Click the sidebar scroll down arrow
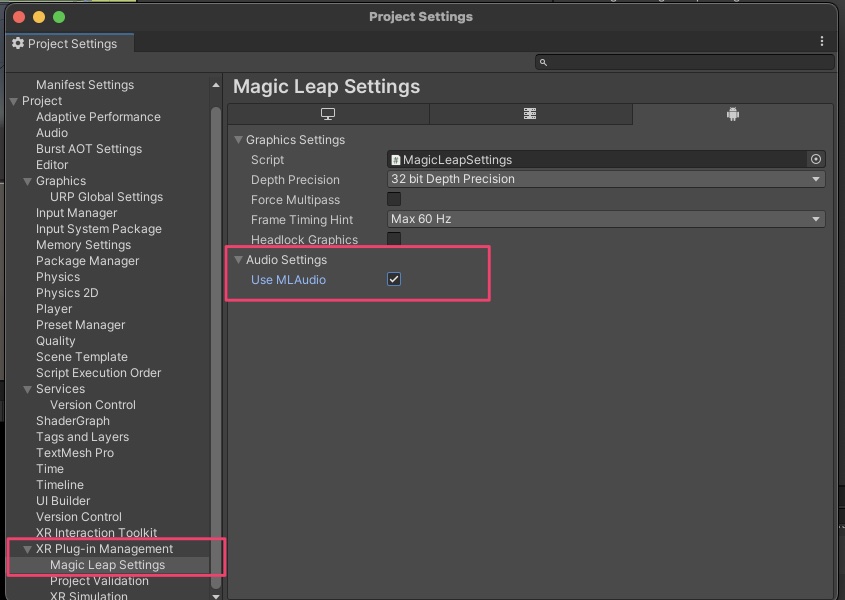Viewport: 845px width, 600px height. [216, 596]
